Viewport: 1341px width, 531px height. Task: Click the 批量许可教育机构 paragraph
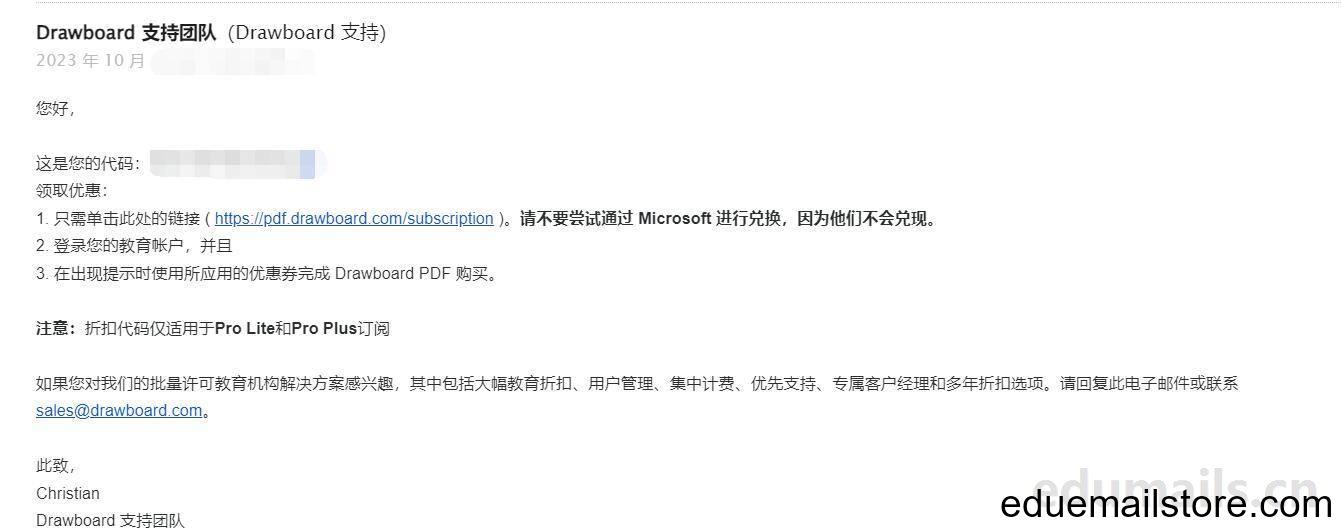point(637,383)
